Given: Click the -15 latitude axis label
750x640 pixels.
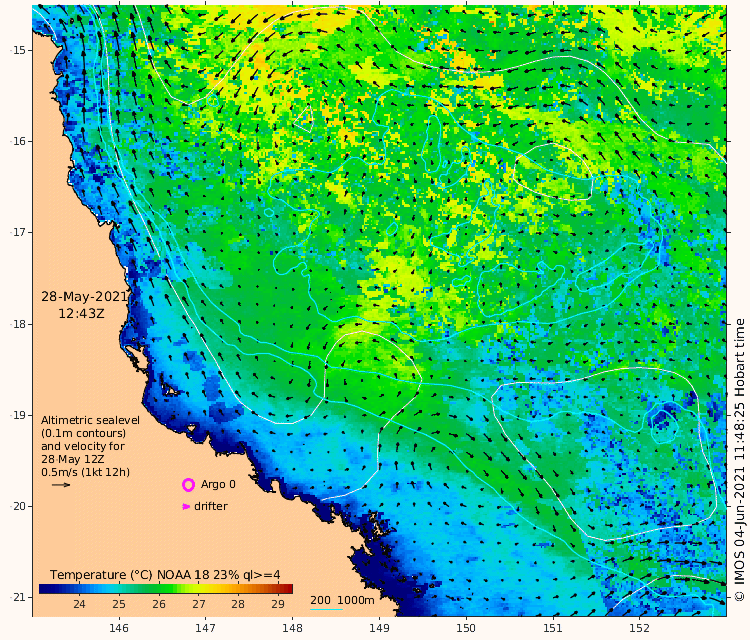Looking at the screenshot, I should (18, 50).
